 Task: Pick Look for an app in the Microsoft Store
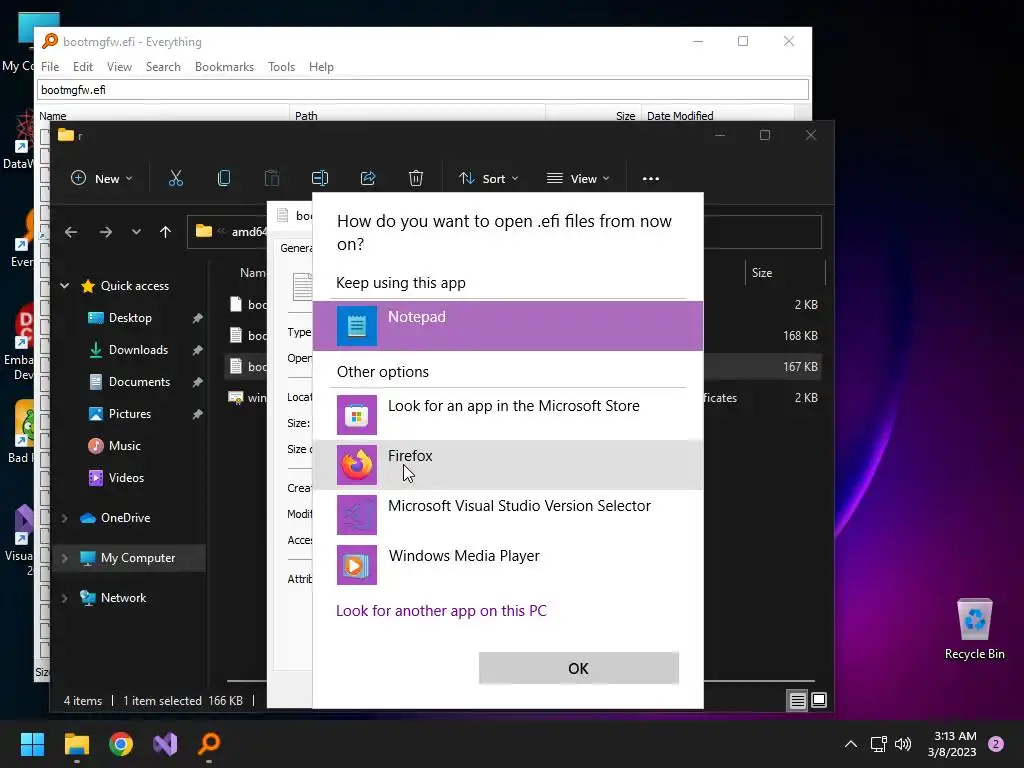507,415
